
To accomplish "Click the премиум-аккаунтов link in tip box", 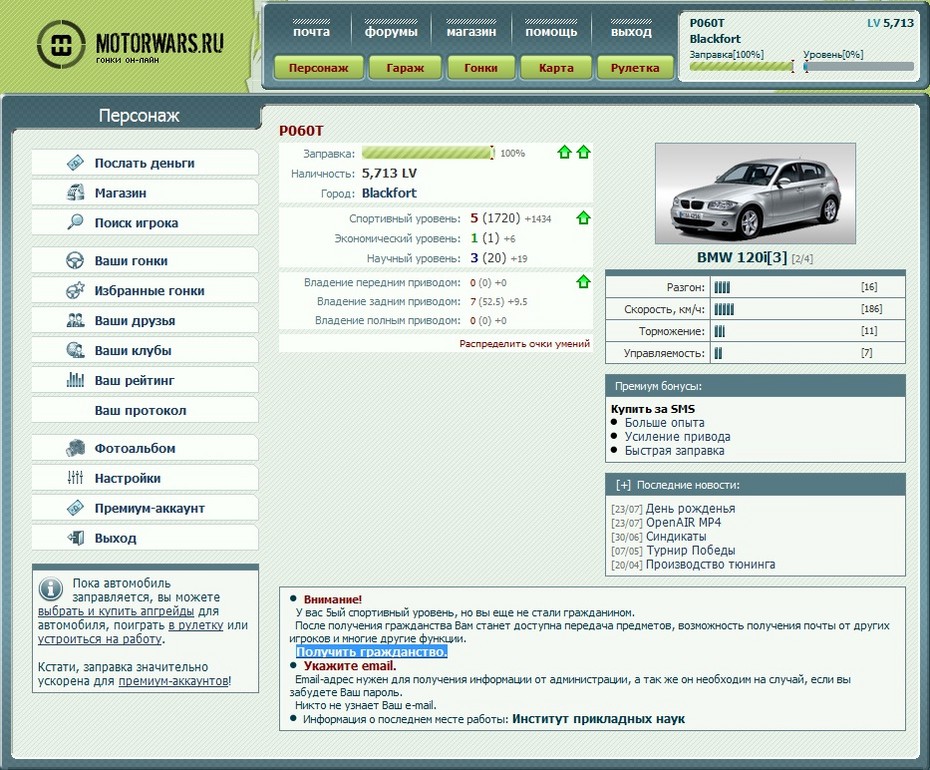I will coord(173,680).
